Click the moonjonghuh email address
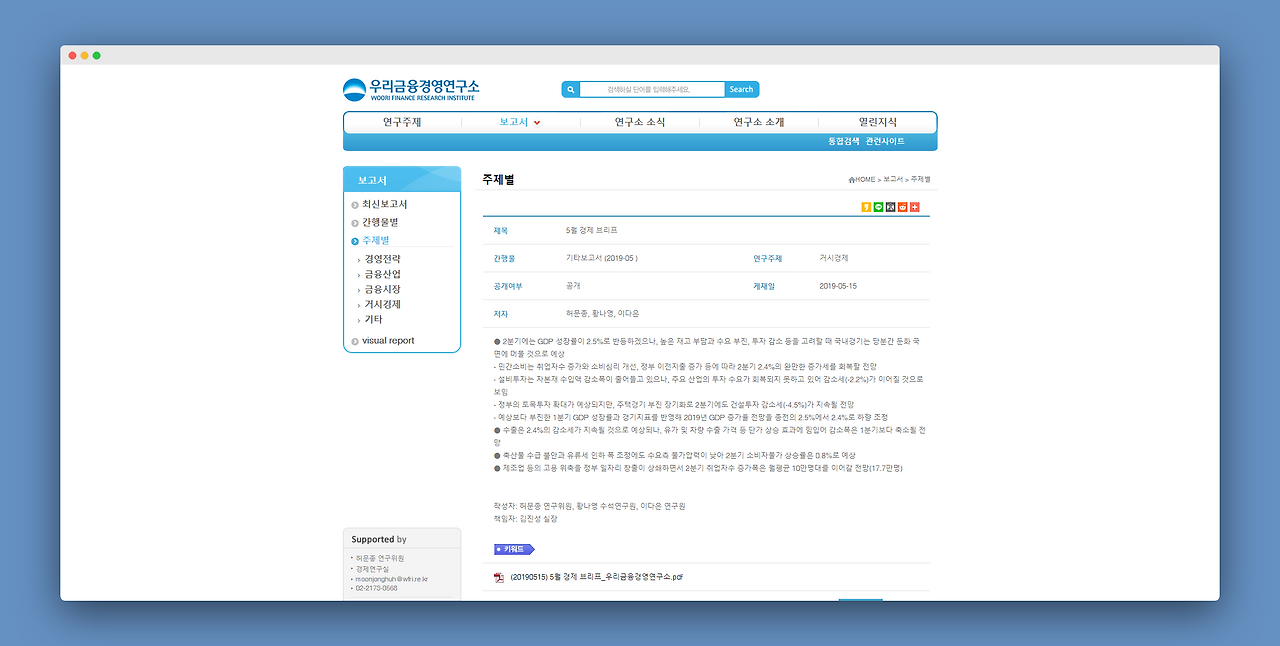The height and width of the screenshot is (646, 1280). coord(391,579)
